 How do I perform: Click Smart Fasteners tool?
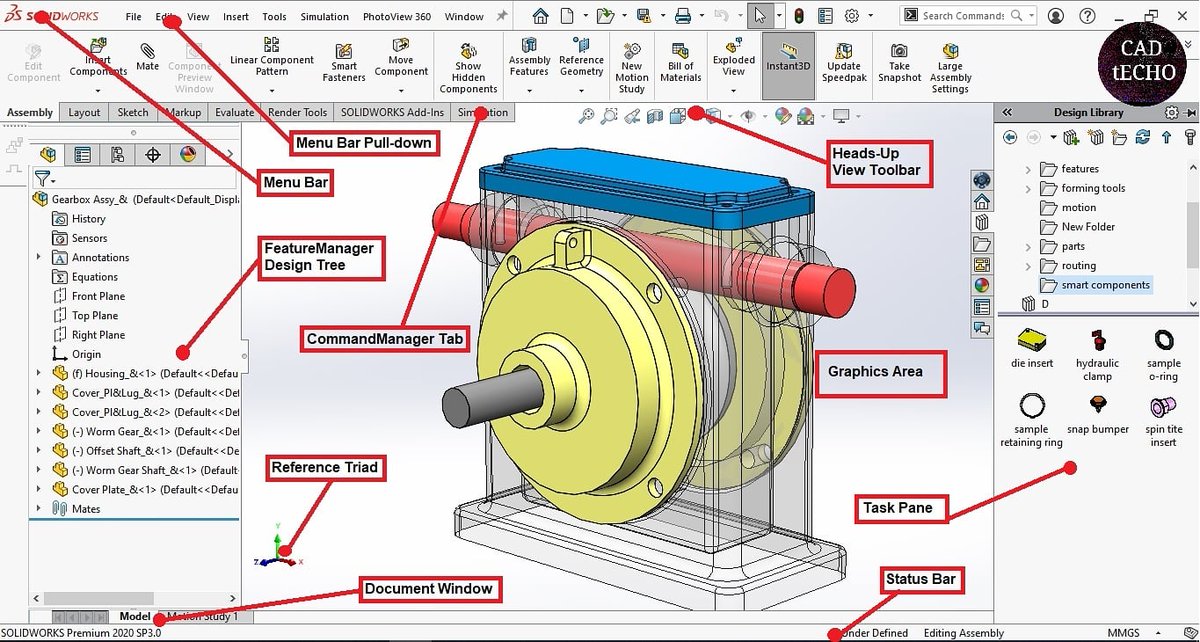(344, 63)
